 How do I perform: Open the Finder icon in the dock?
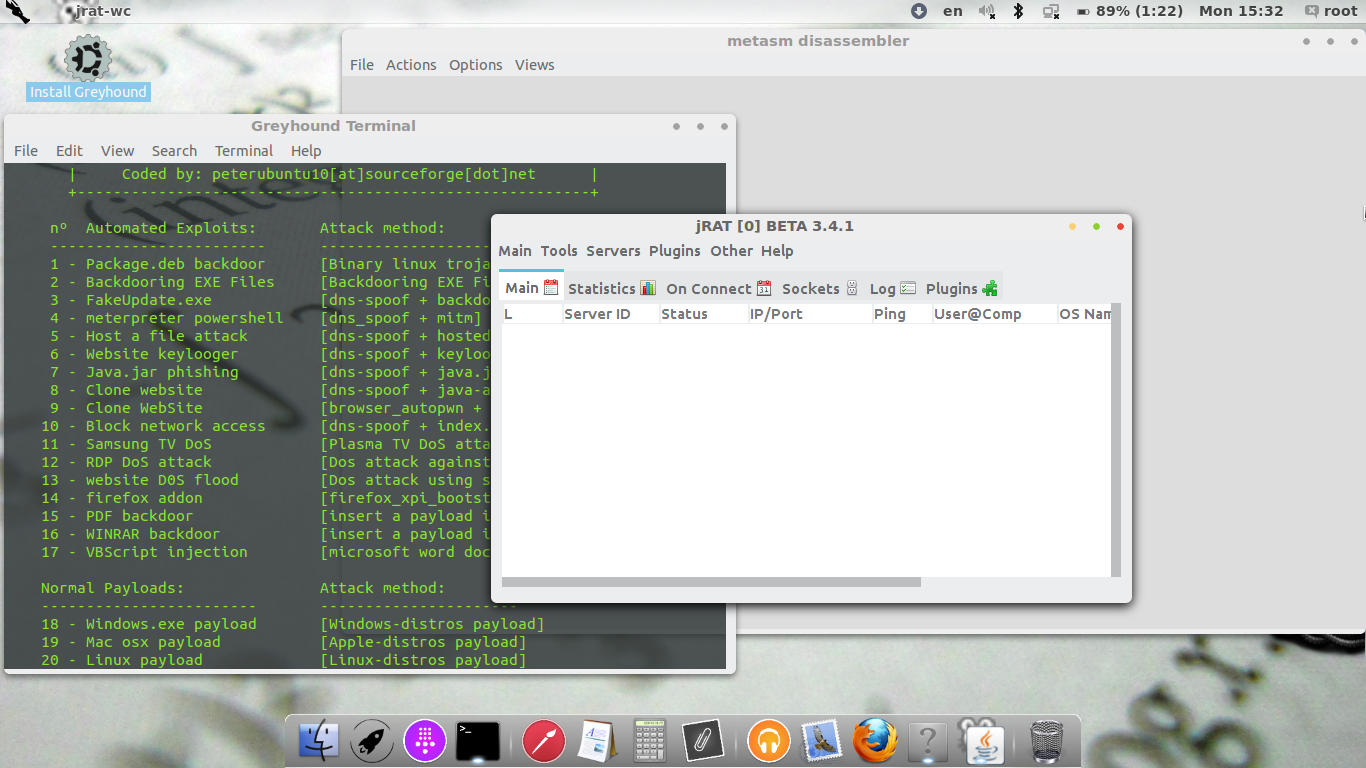coord(319,742)
